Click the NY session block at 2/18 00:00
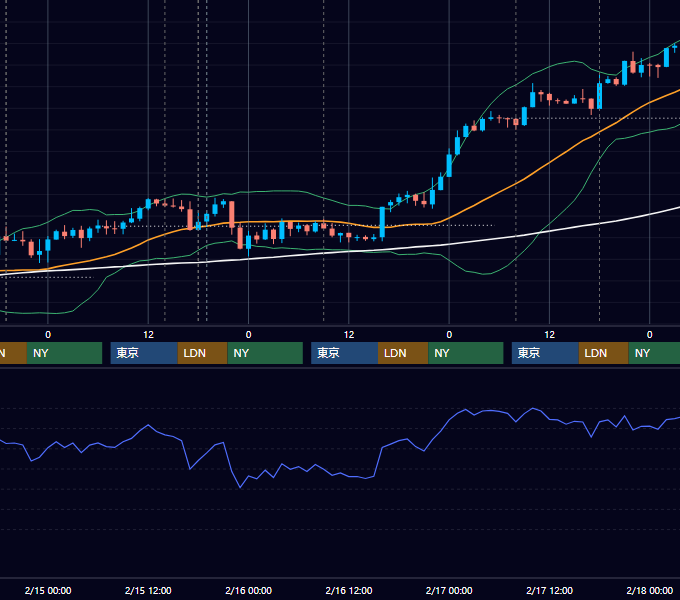 coord(654,353)
